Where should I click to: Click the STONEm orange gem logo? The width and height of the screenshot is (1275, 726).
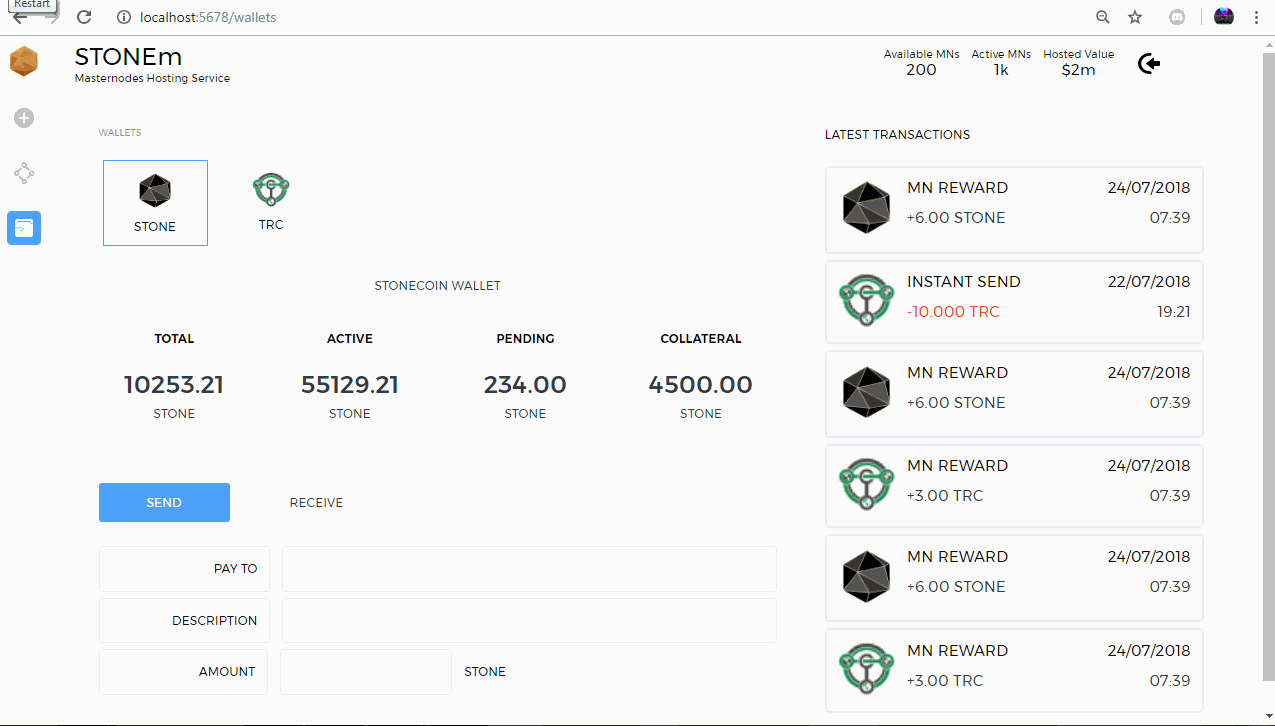click(24, 62)
